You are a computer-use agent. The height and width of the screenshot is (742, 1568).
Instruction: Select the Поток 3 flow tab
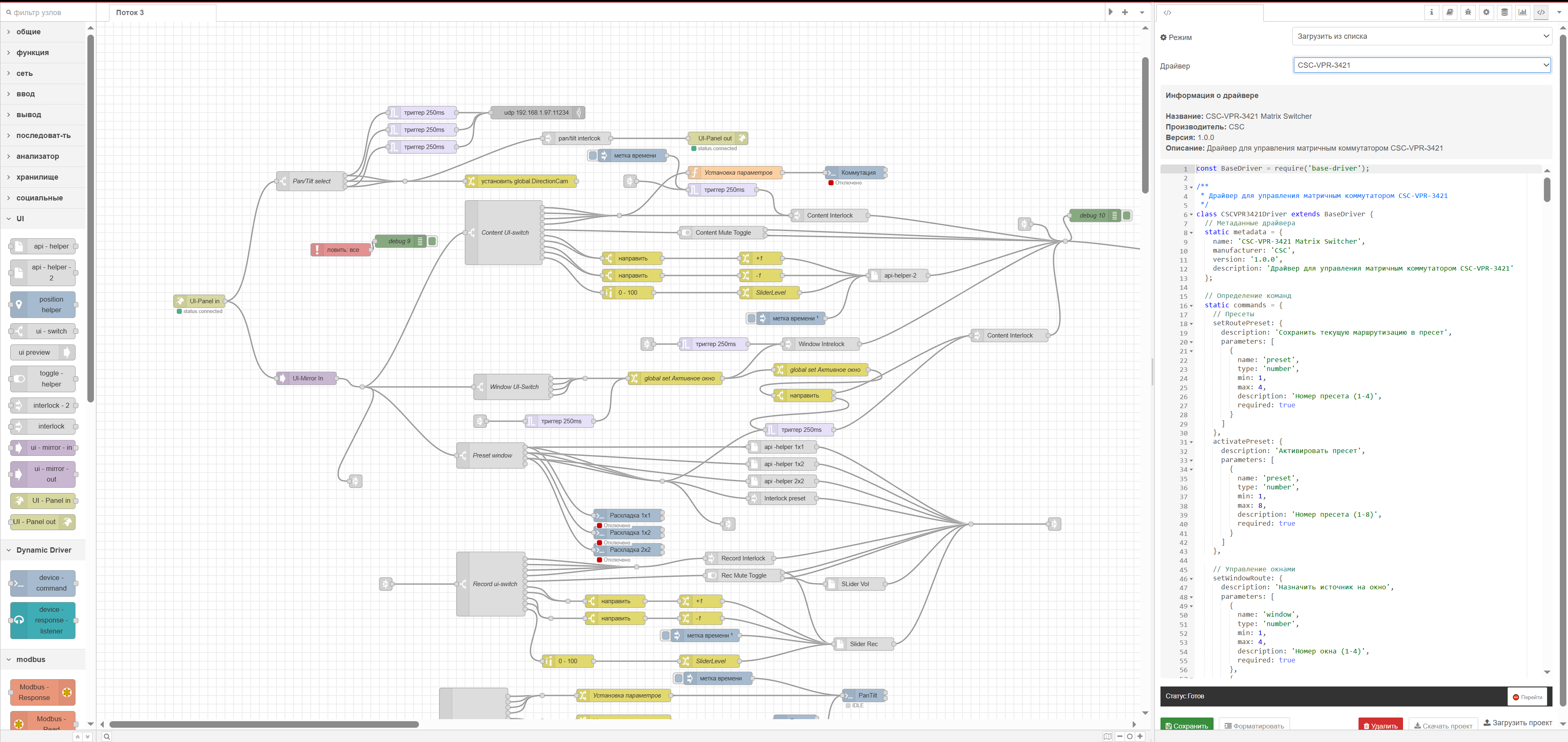(130, 12)
